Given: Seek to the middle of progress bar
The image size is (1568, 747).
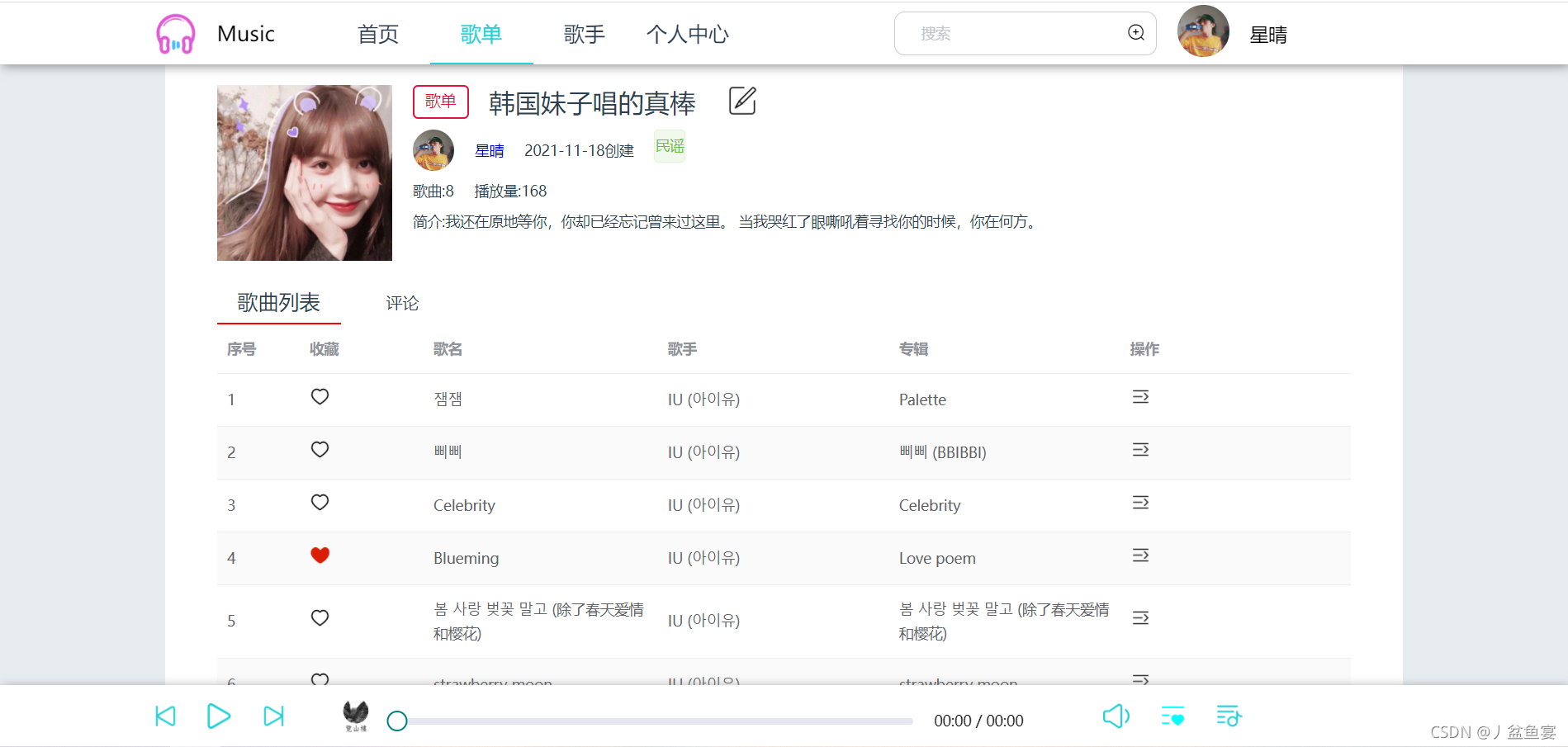Looking at the screenshot, I should [x=656, y=721].
